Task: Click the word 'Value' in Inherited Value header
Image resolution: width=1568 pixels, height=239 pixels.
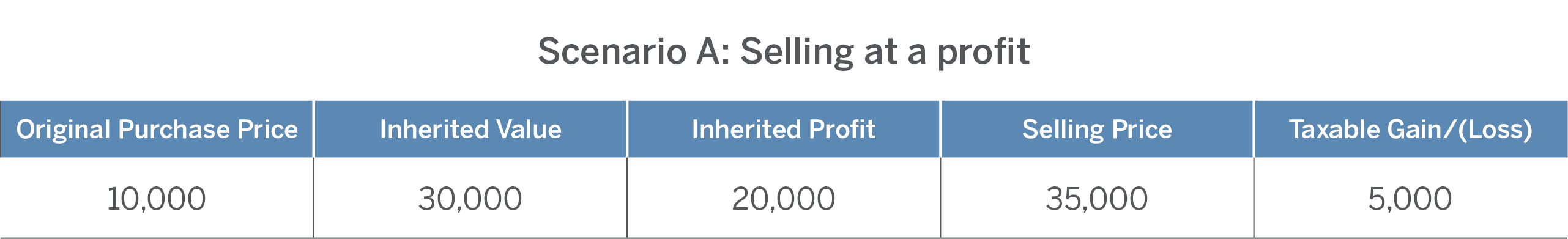Action: [529, 129]
